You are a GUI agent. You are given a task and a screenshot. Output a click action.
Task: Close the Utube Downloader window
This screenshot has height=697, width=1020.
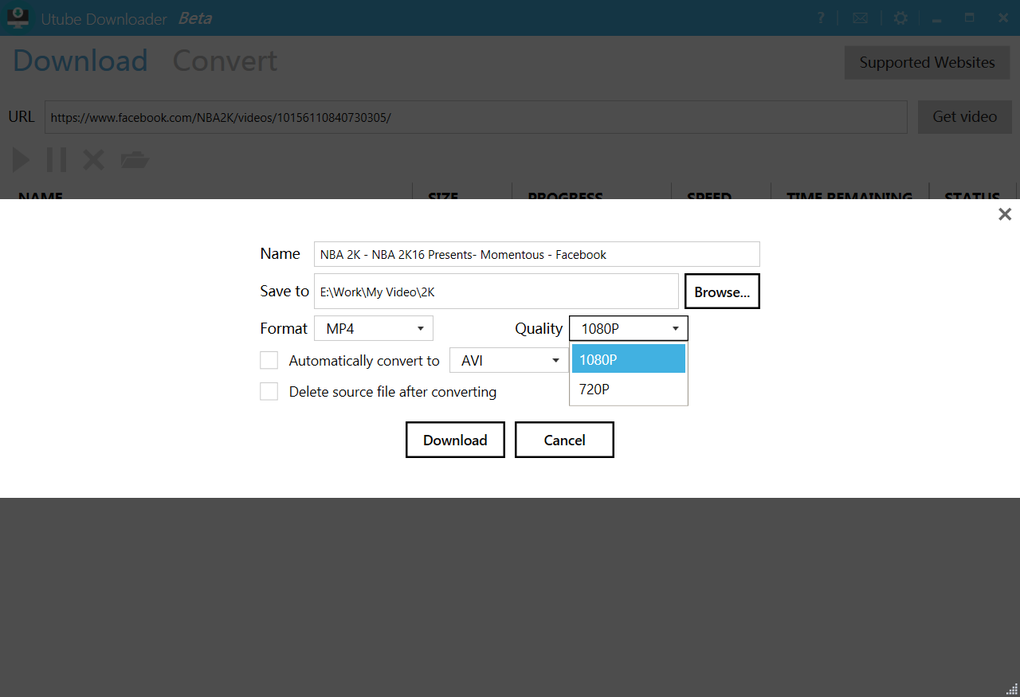(x=1003, y=18)
